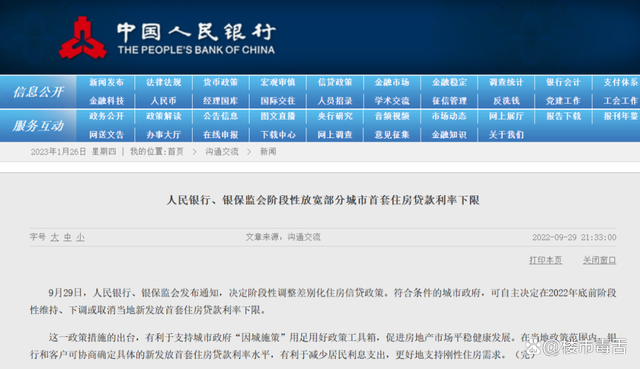Go to 货币政策 page
Screen dimensions: 640x369
(220, 82)
